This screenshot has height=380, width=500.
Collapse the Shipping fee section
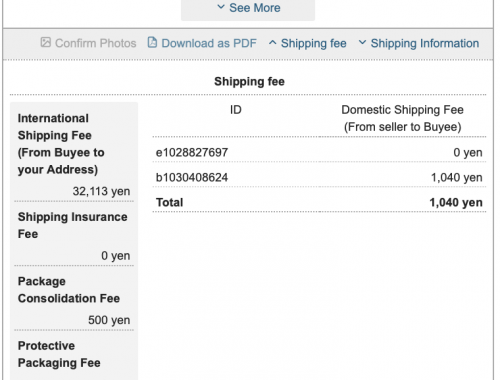[x=307, y=43]
